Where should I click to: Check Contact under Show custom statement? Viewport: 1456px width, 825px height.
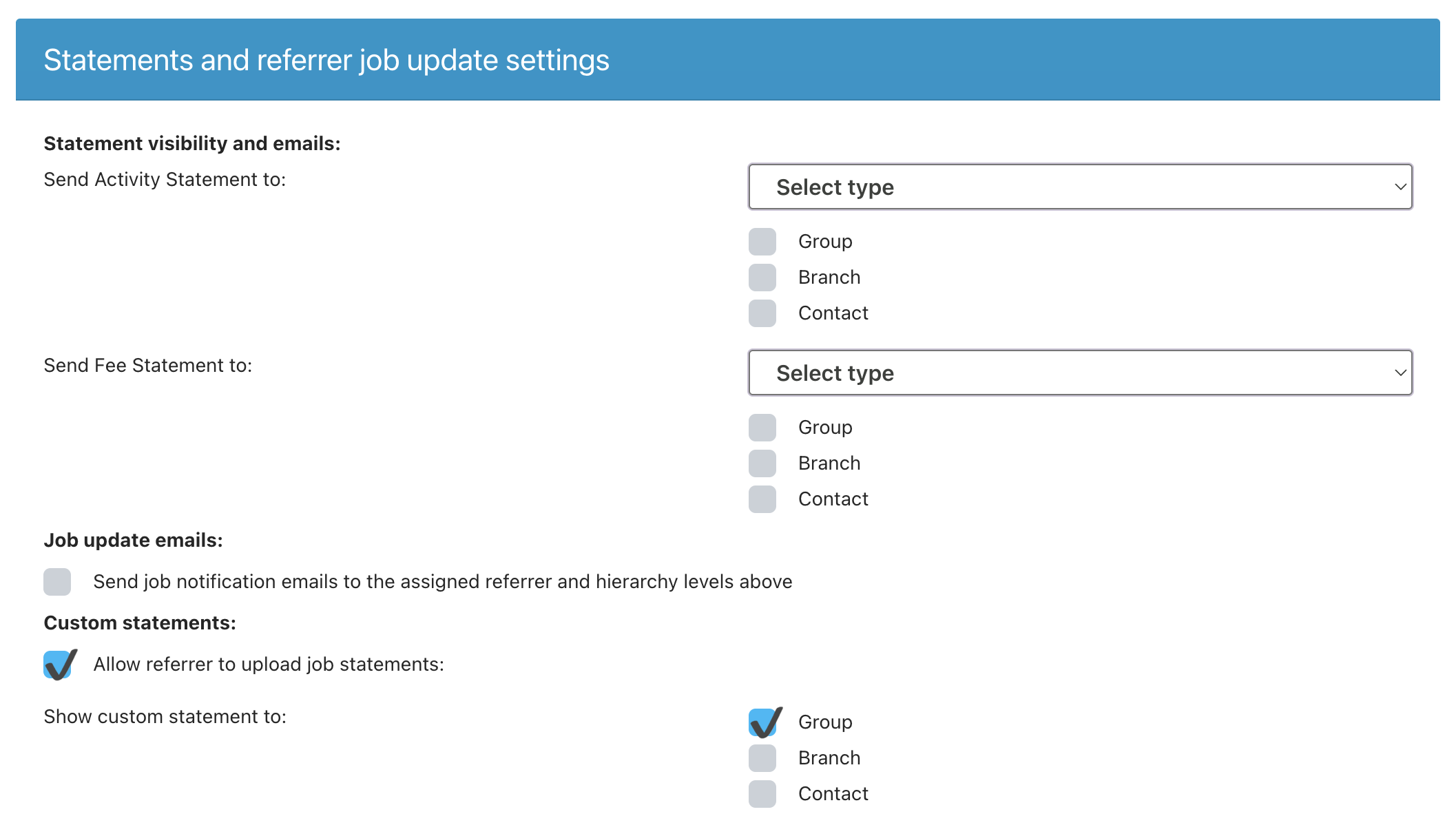[x=762, y=794]
